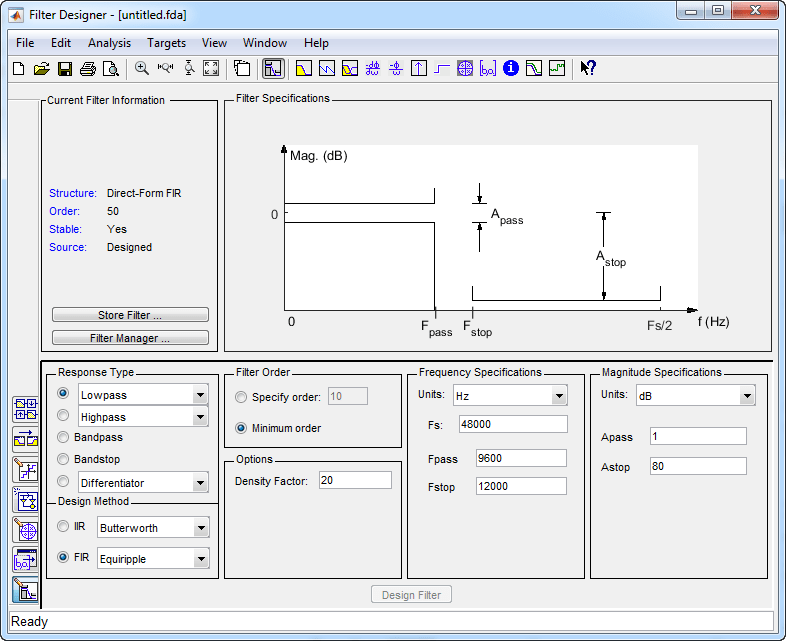Click the What's This help icon

[588, 69]
